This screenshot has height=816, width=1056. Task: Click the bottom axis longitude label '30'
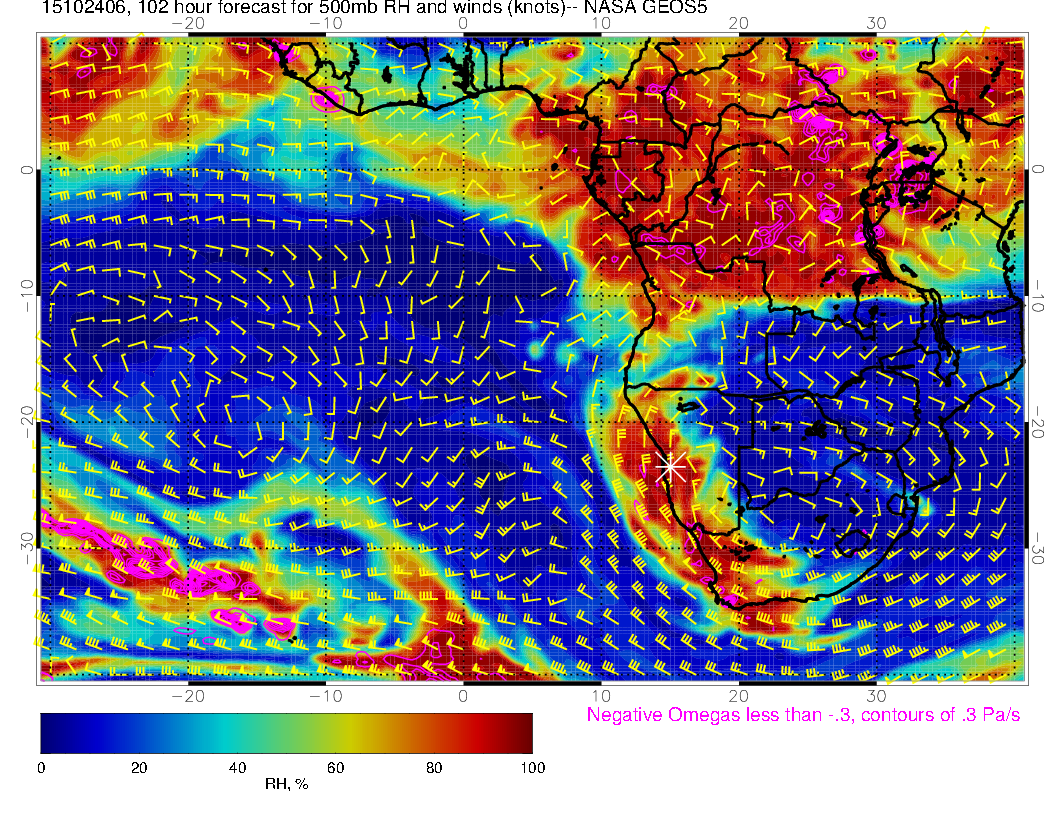876,696
